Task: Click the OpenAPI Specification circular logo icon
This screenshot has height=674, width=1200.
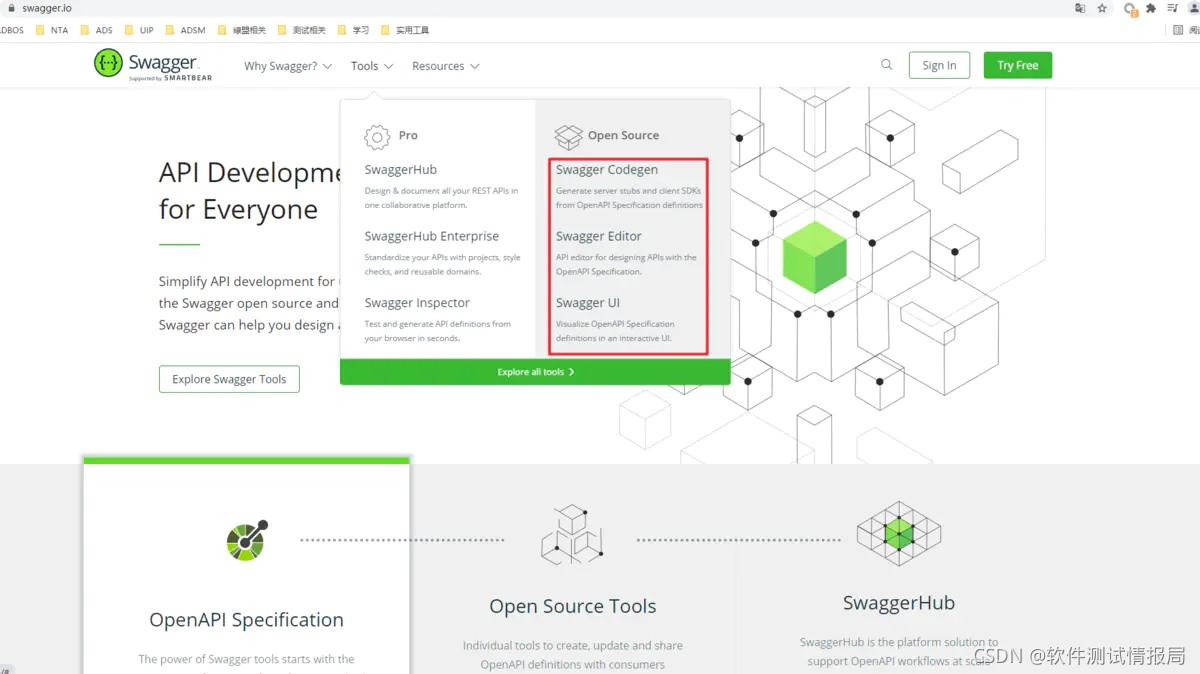Action: tap(247, 541)
